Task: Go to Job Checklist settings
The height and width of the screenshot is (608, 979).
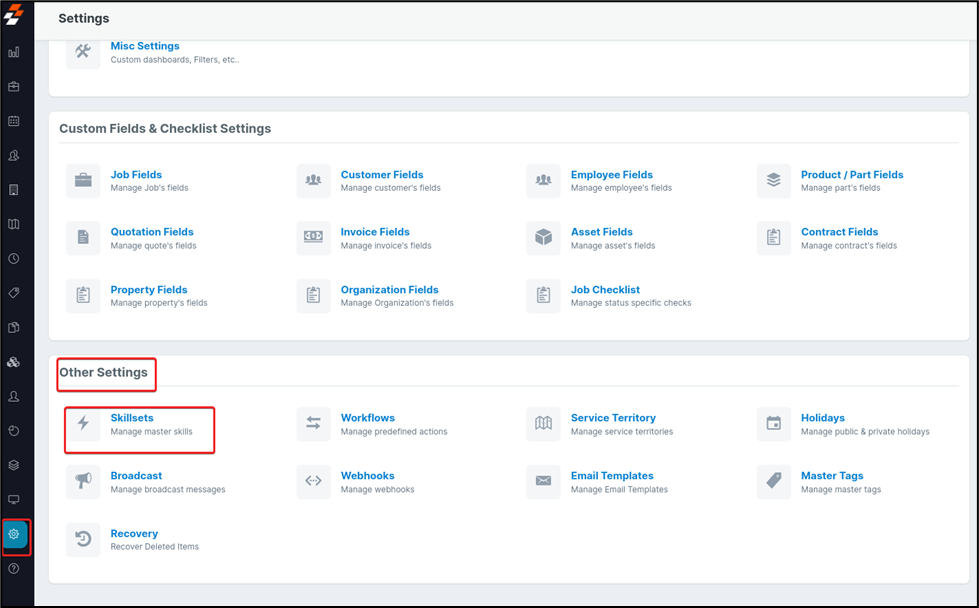Action: 605,290
